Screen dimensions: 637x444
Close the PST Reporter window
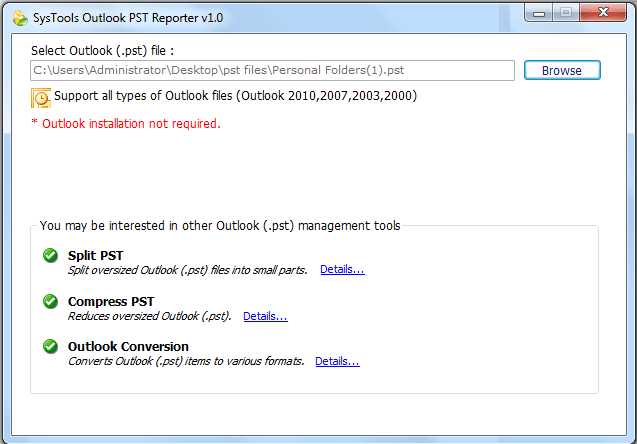[603, 13]
